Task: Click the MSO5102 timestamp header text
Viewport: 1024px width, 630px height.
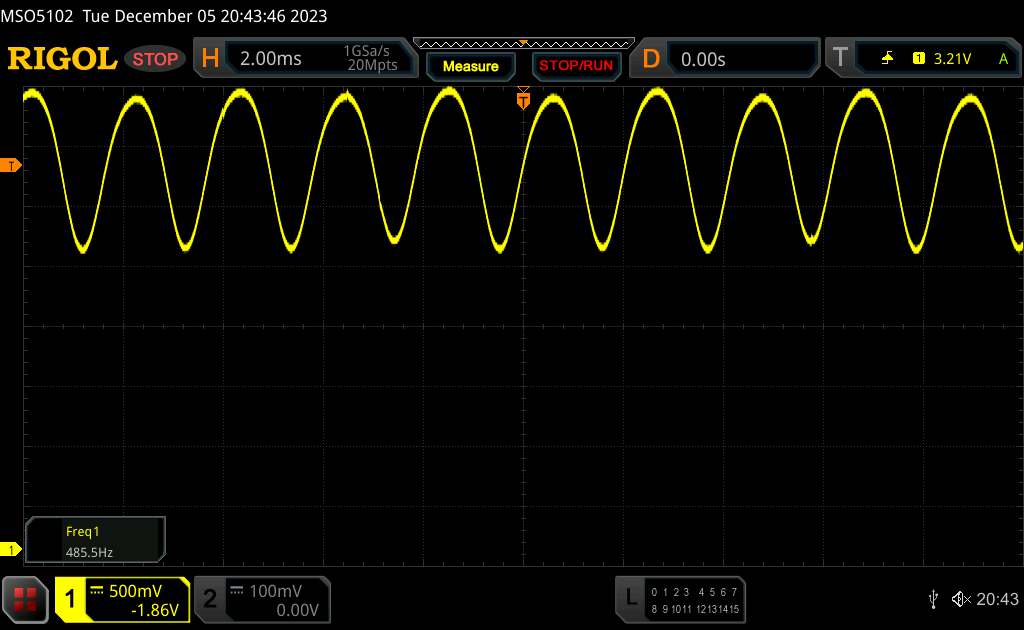Action: tap(164, 16)
